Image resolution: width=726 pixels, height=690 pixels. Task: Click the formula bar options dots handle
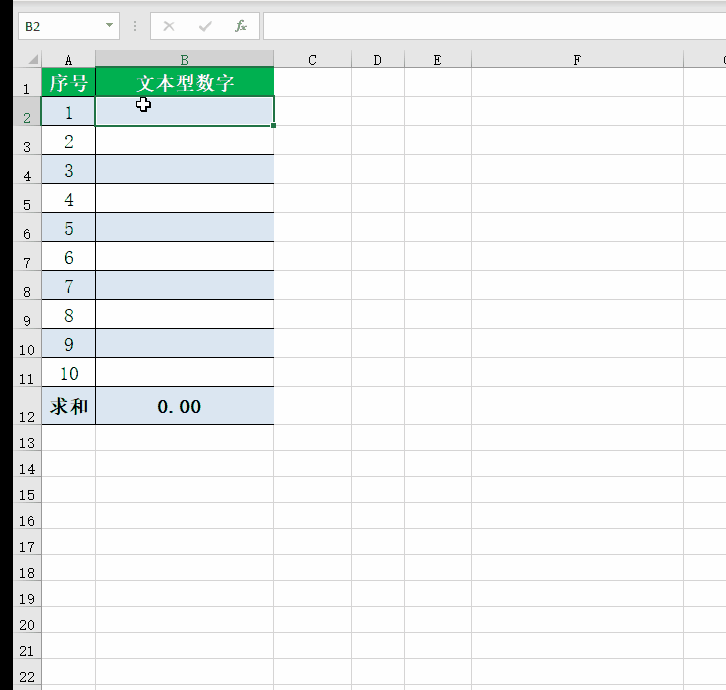click(135, 26)
